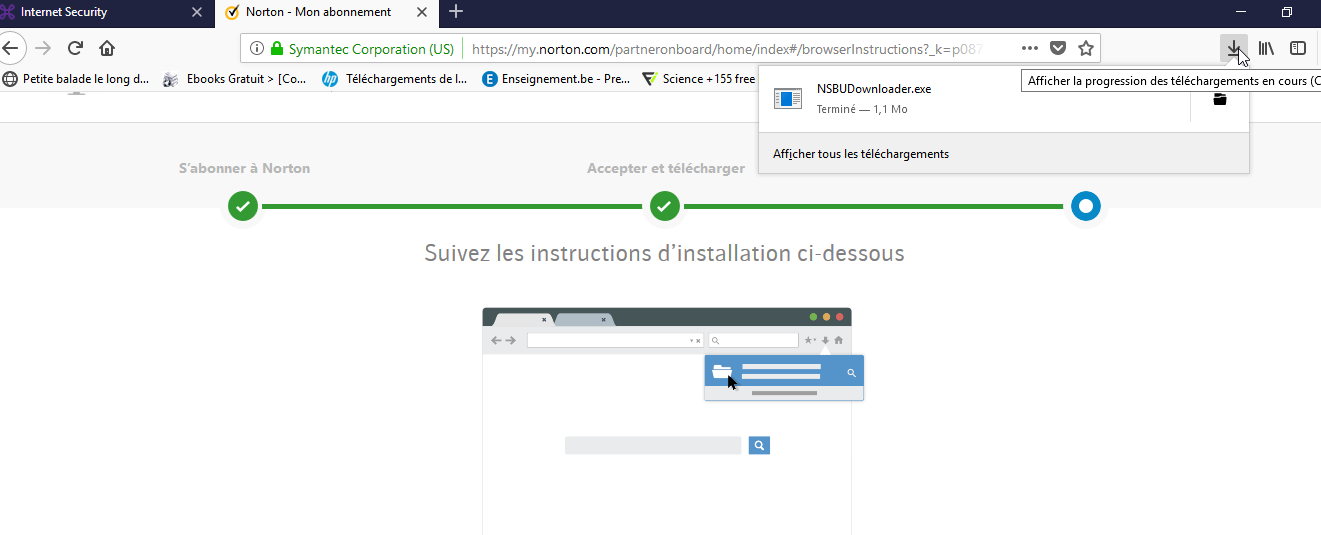Click the Forward navigation arrow

[42, 48]
